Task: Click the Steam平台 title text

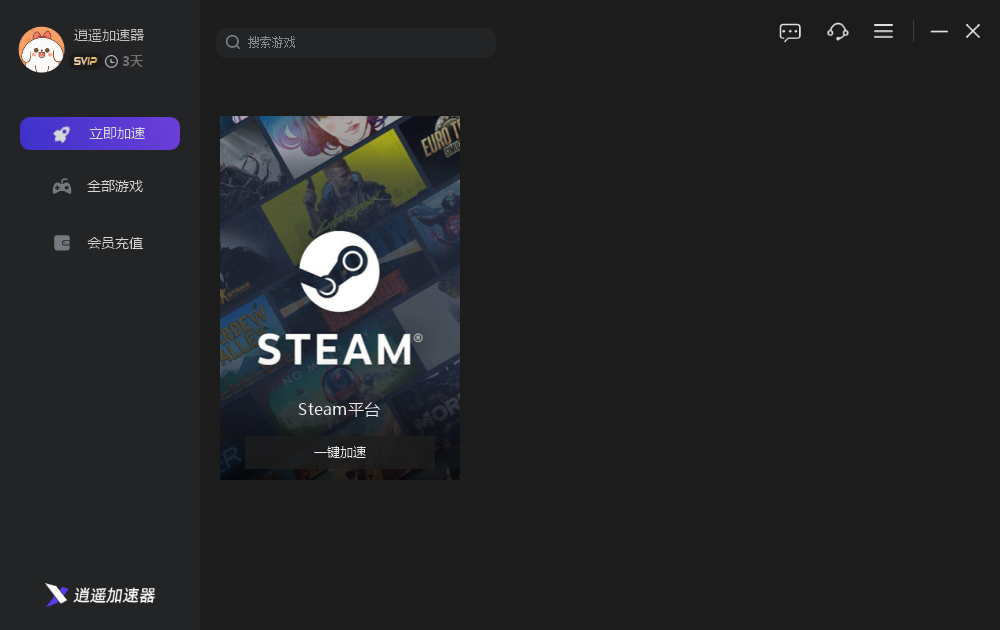Action: pyautogui.click(x=339, y=409)
